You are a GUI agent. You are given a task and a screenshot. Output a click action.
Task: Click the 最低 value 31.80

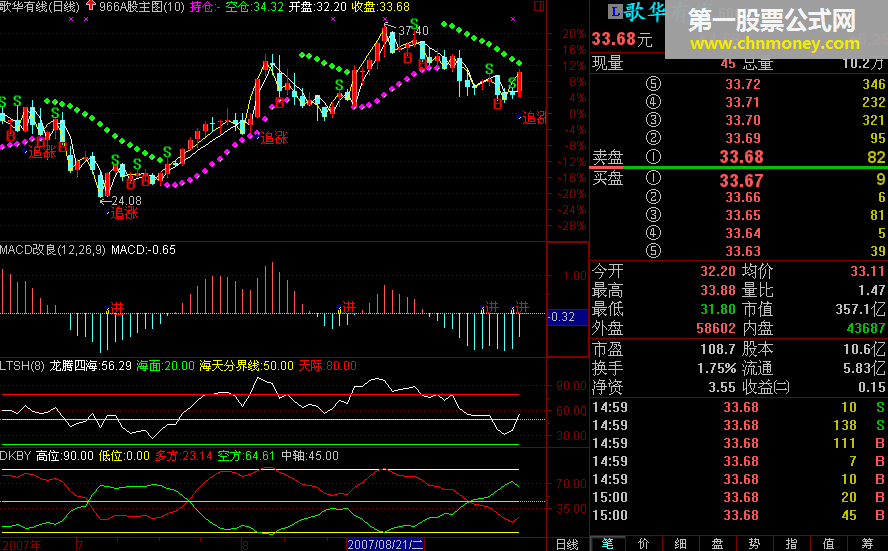pos(718,309)
